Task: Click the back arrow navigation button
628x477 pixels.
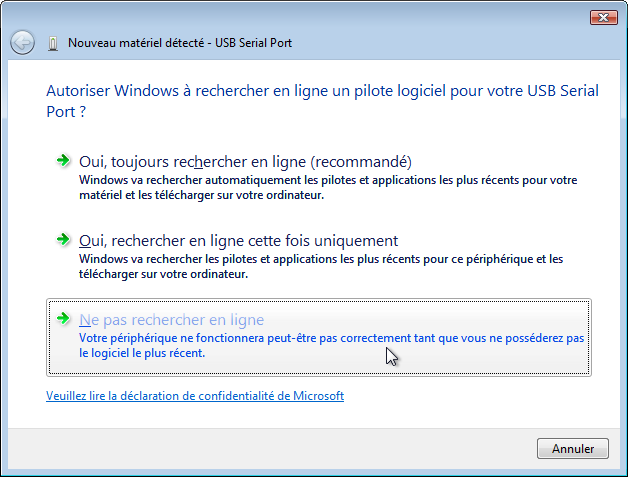Action: (22, 42)
